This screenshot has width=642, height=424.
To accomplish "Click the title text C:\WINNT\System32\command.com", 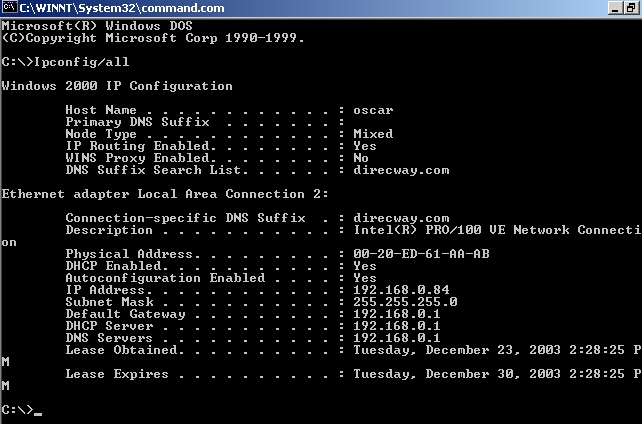I will click(x=122, y=8).
